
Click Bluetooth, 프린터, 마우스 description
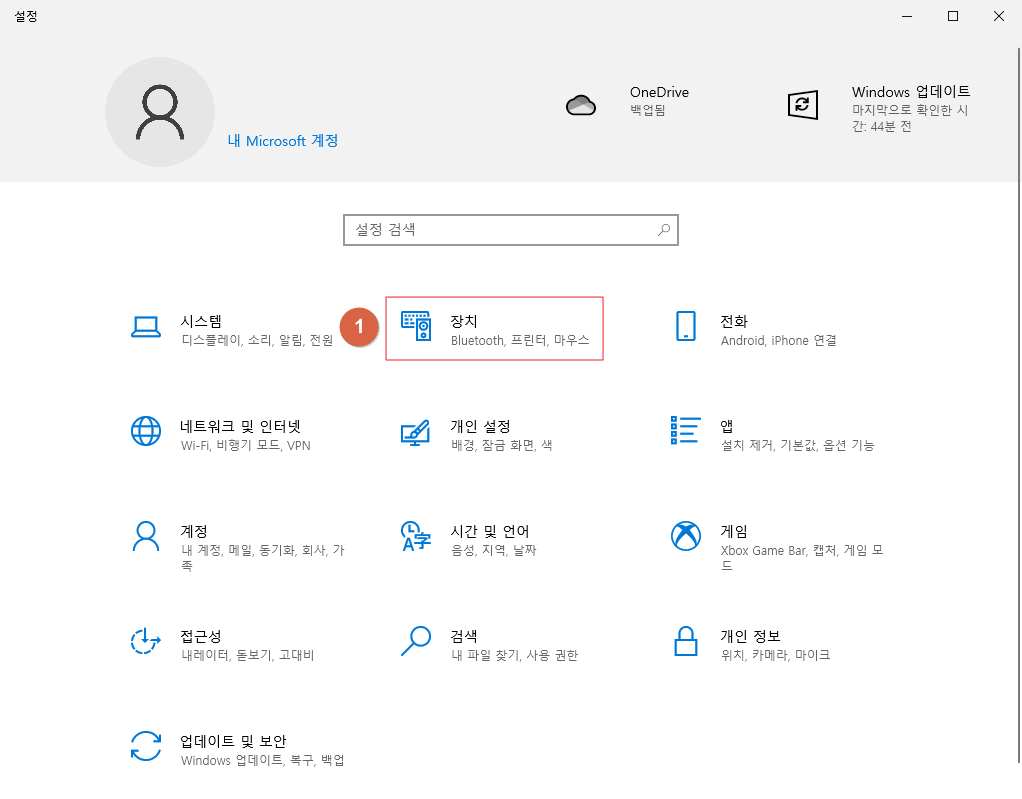[520, 340]
